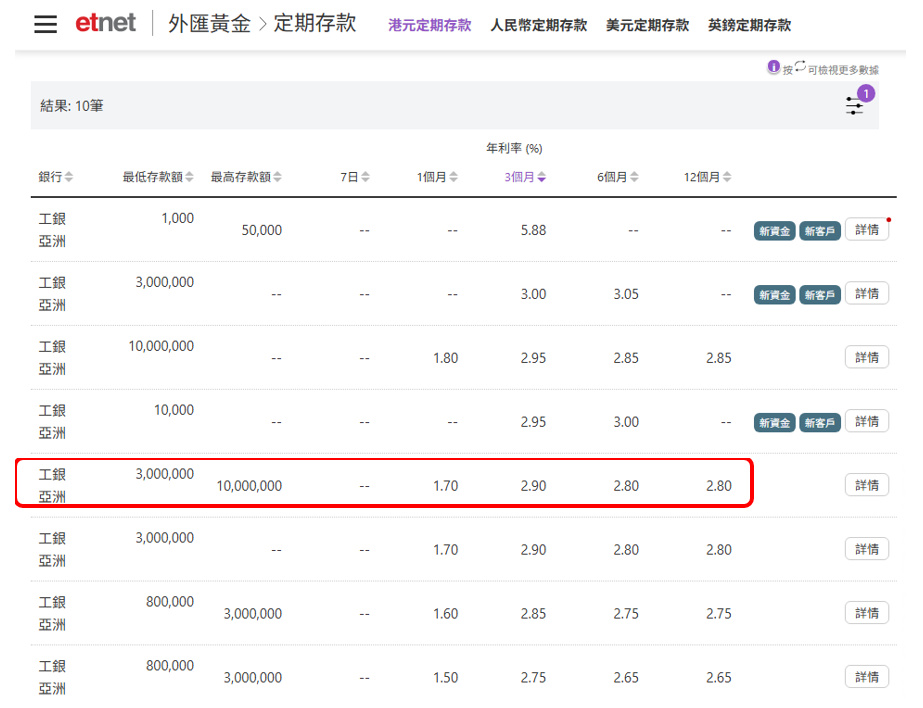
Task: Switch to 港元定期存款 tab
Action: (430, 25)
